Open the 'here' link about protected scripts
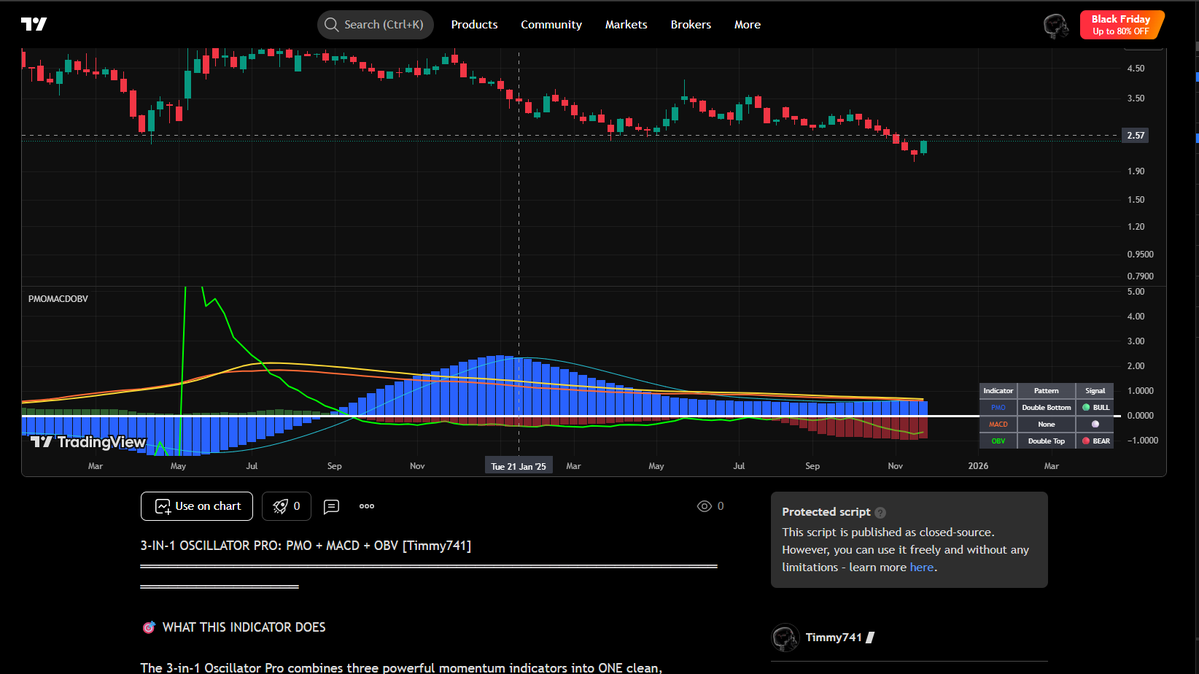The width and height of the screenshot is (1199, 674). point(921,566)
